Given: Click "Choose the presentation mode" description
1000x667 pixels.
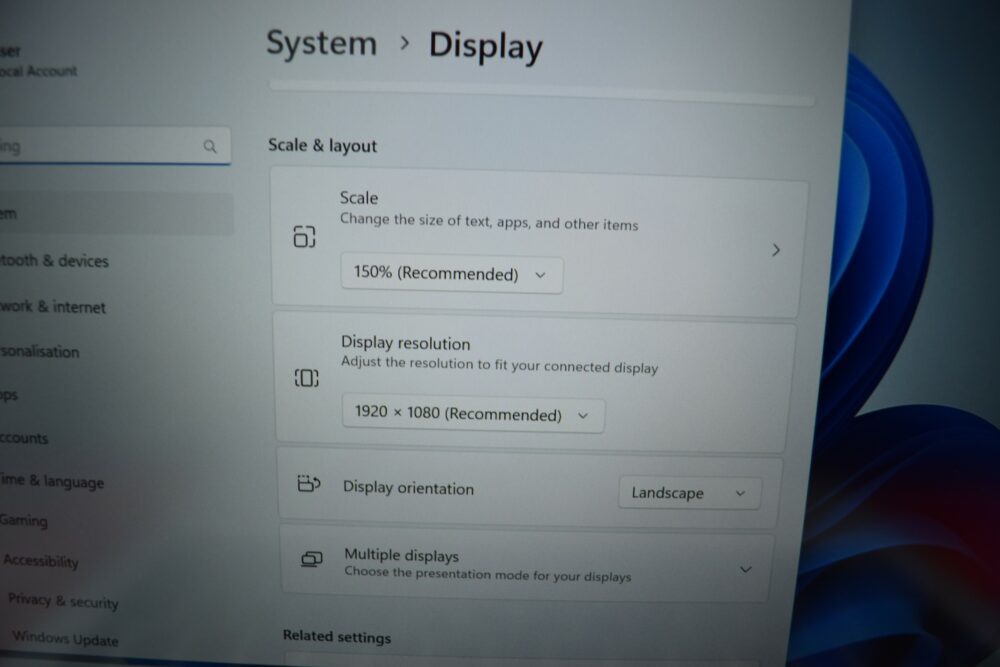Looking at the screenshot, I should click(488, 574).
